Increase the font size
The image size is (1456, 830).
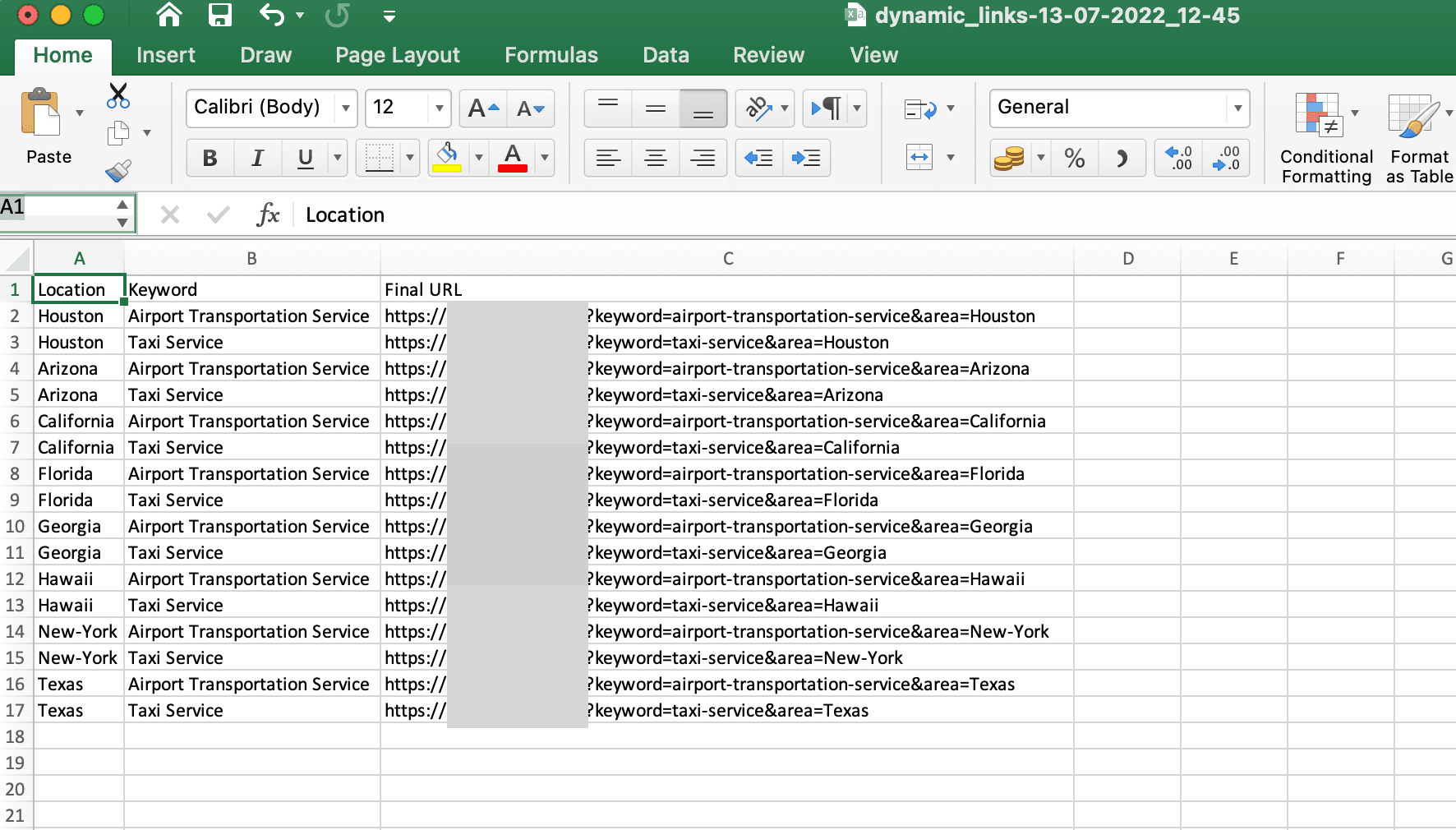click(483, 108)
